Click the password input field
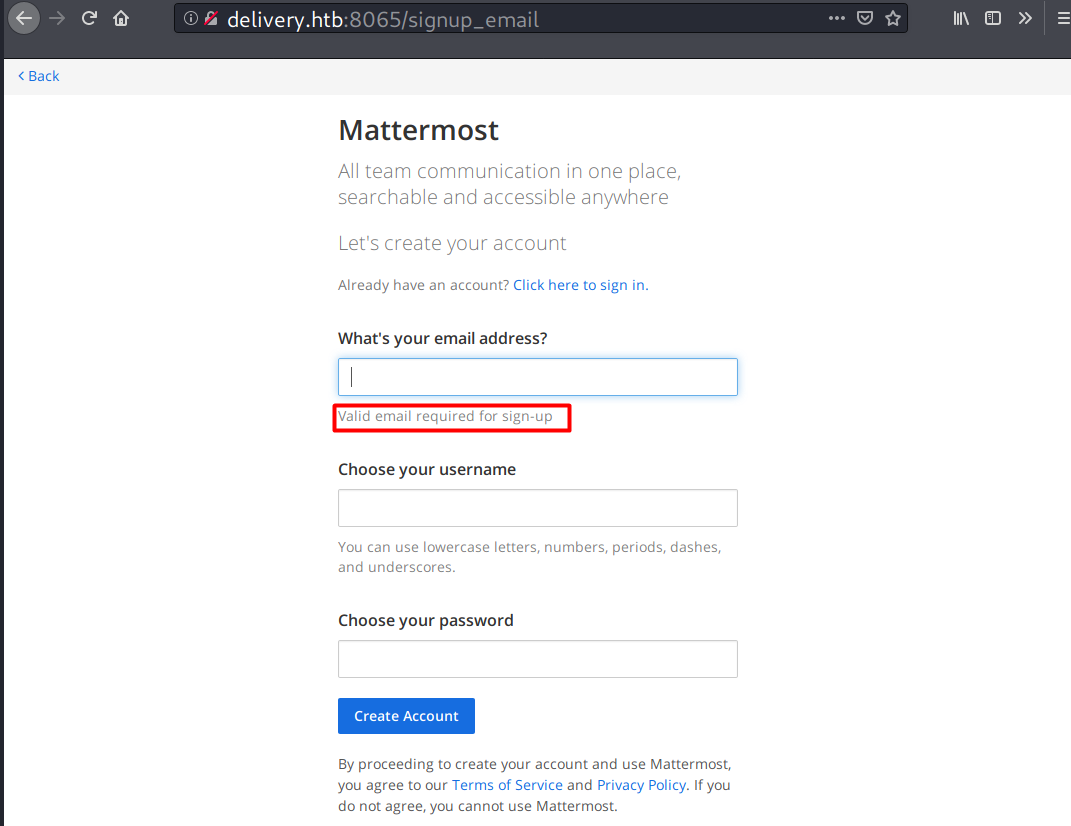The width and height of the screenshot is (1071, 826). pos(538,659)
